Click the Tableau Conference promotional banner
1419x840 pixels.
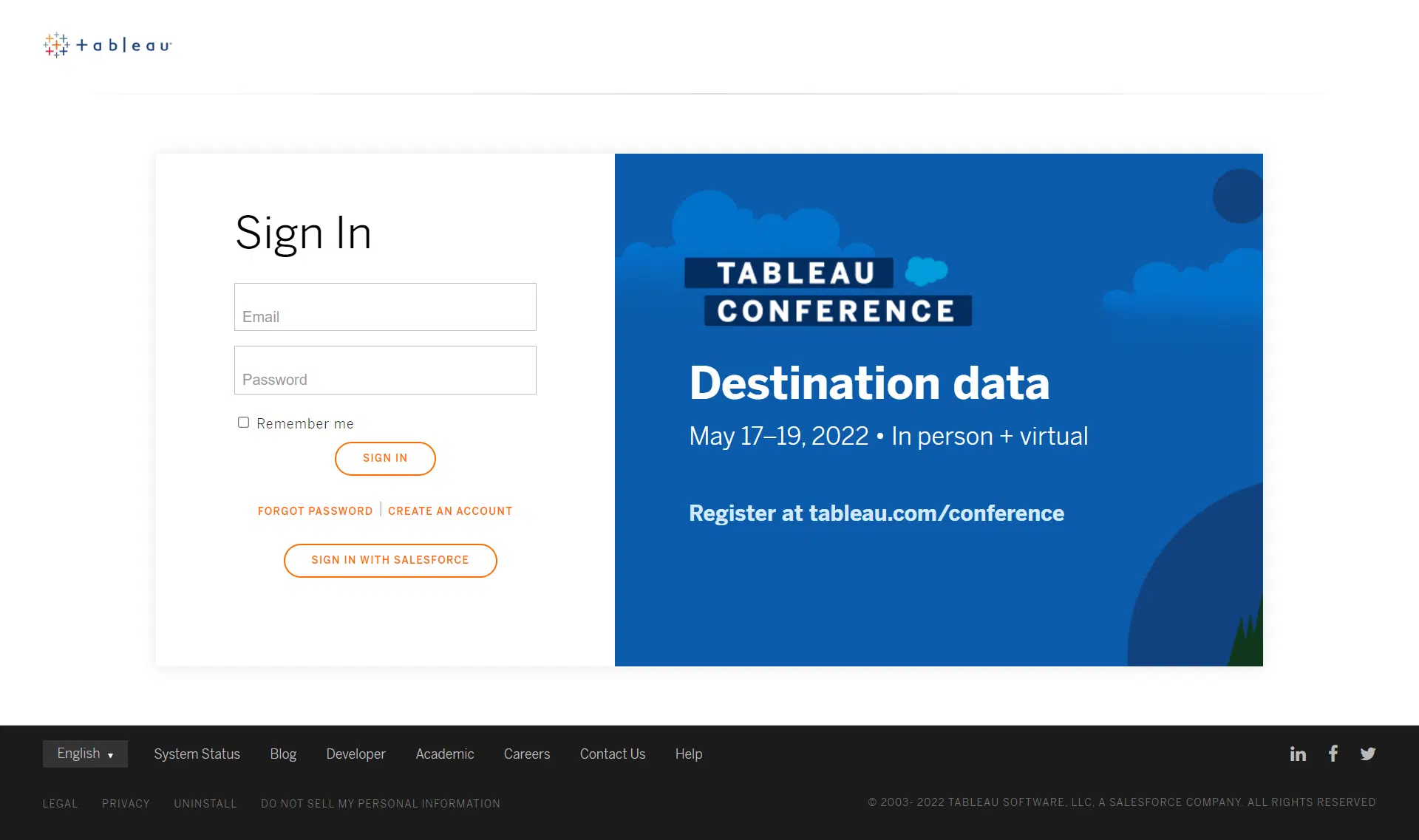[x=939, y=410]
